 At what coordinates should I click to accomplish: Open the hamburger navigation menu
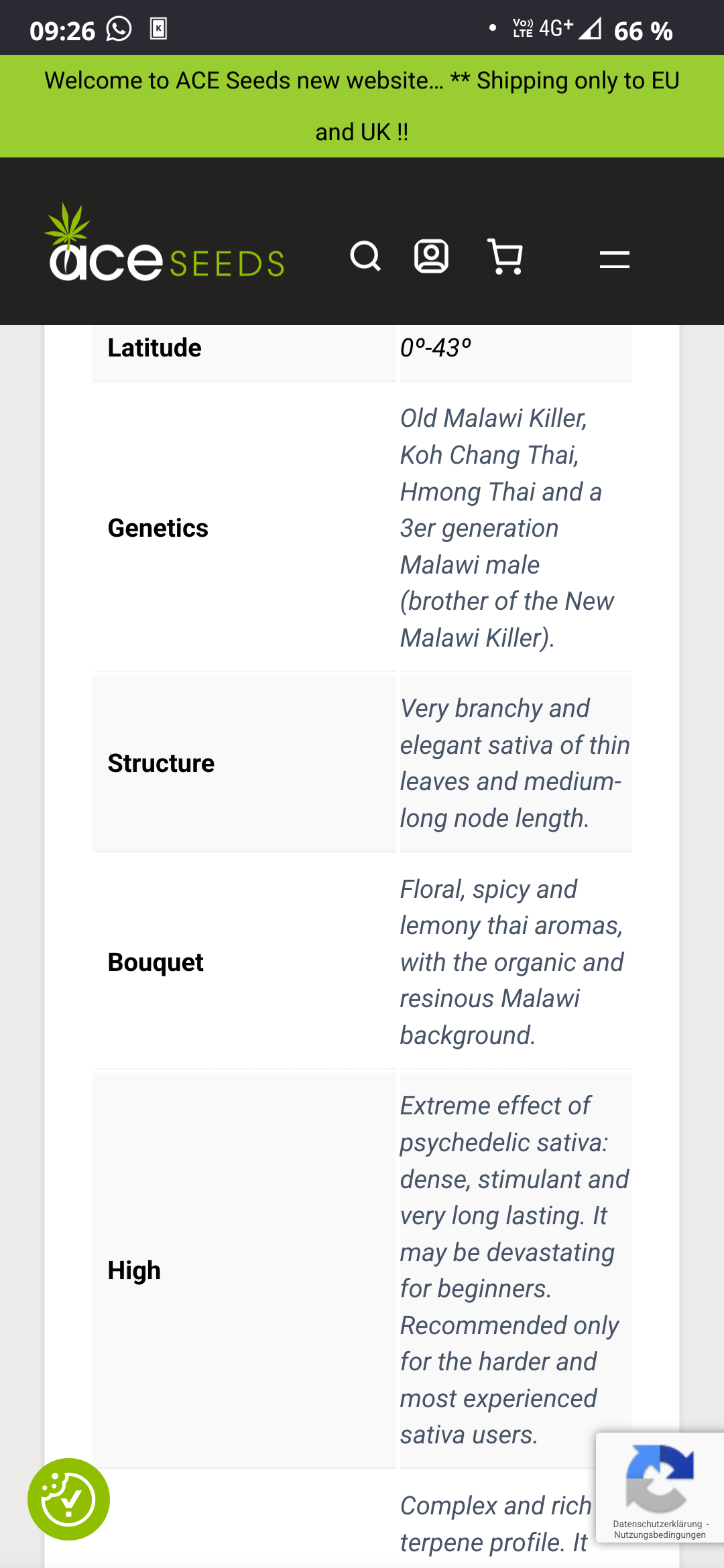614,259
